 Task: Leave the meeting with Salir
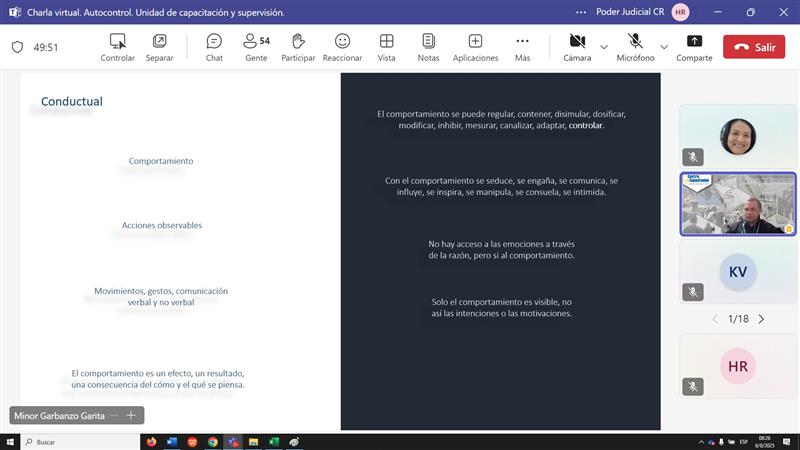(x=754, y=47)
